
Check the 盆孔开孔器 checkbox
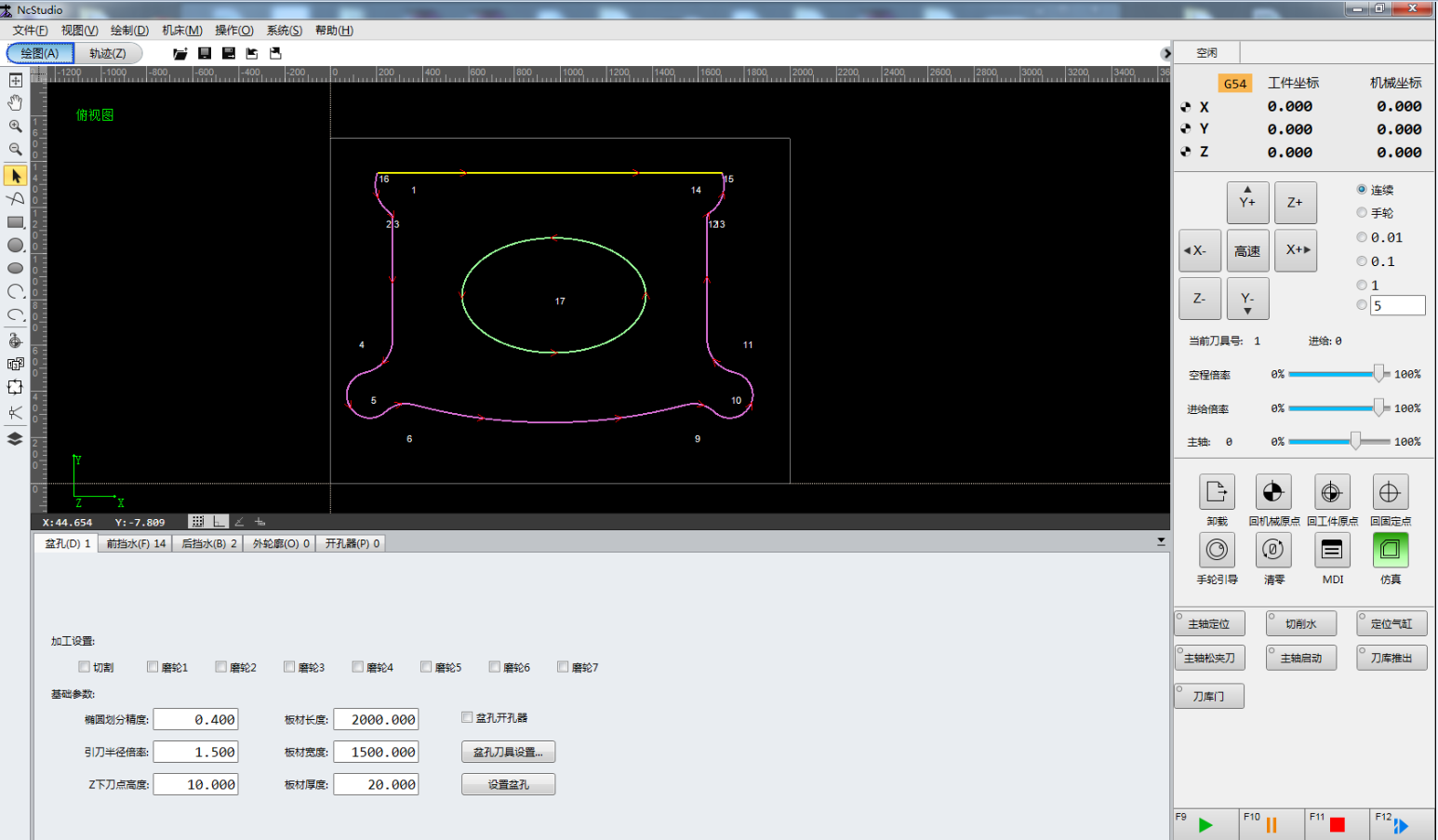click(x=467, y=717)
